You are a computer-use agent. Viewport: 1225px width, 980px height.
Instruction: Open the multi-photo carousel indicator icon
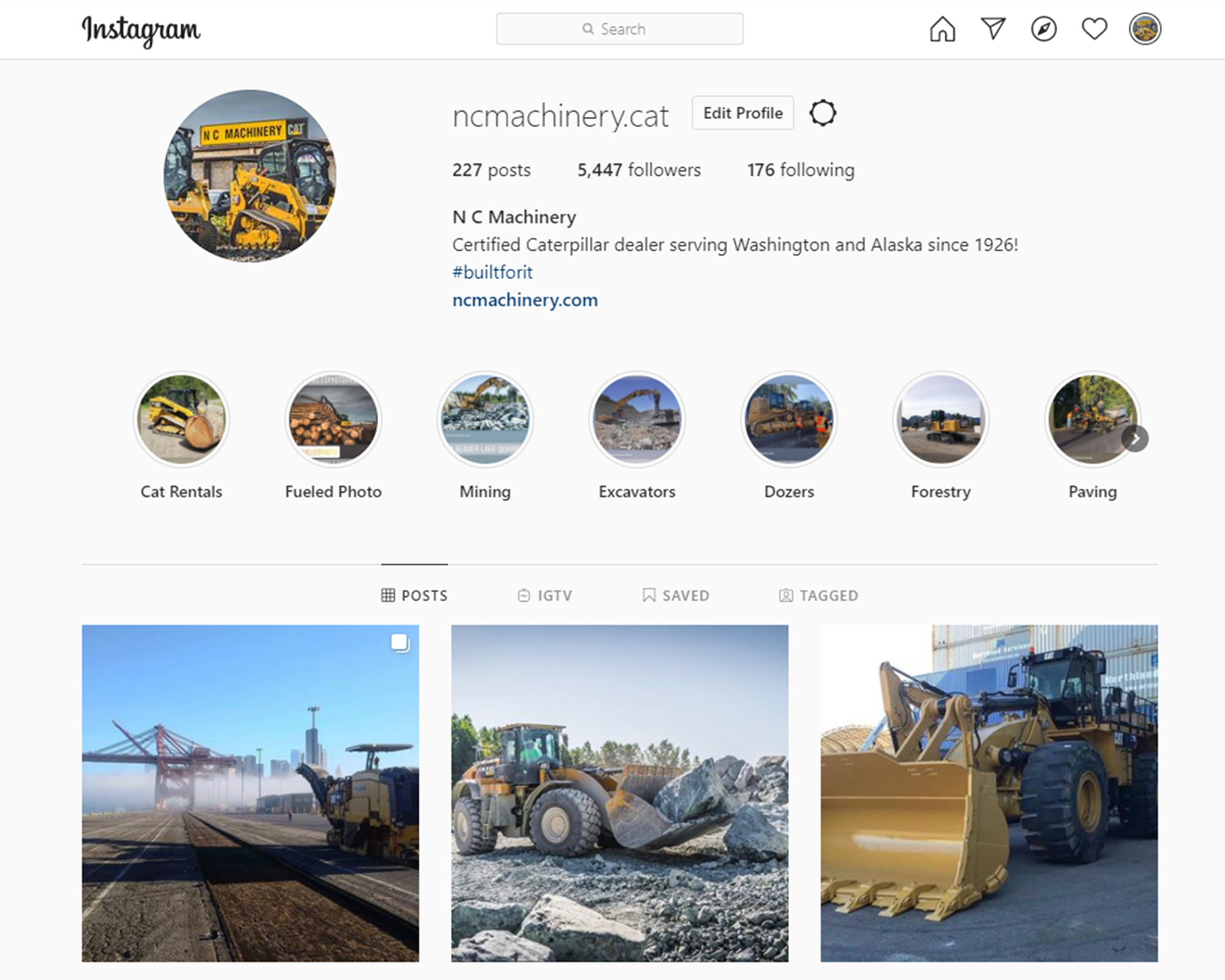(400, 643)
